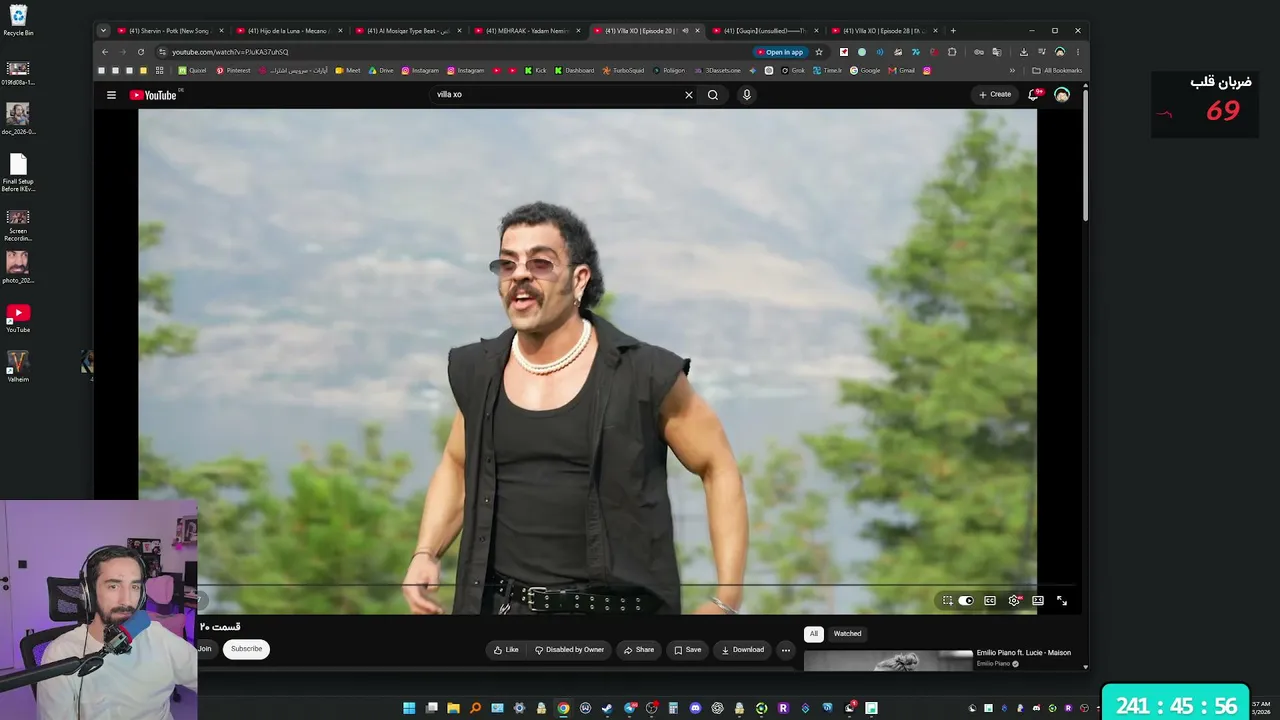Viewport: 1280px width, 720px height.
Task: Start voice search with the microphone
Action: [746, 95]
